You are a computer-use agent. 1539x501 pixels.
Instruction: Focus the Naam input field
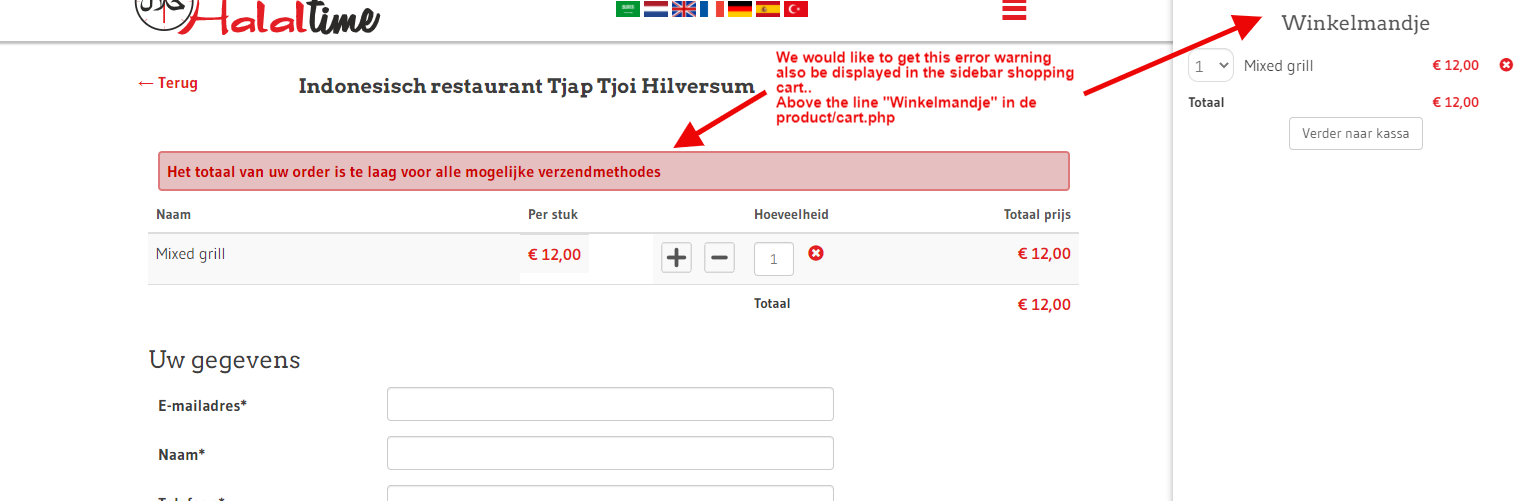click(x=610, y=453)
